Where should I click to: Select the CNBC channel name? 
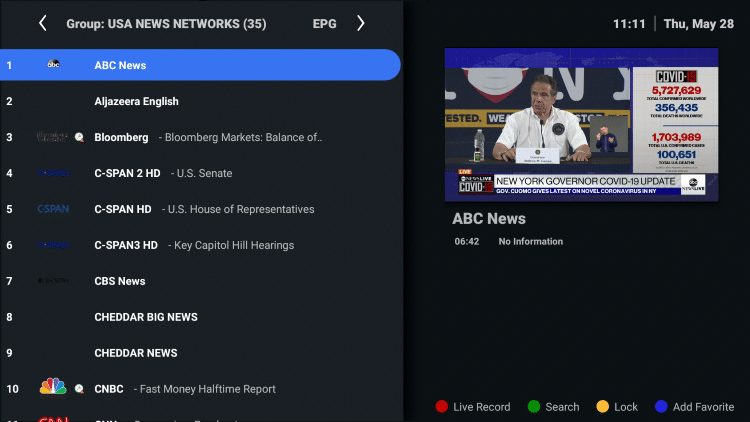(x=109, y=389)
